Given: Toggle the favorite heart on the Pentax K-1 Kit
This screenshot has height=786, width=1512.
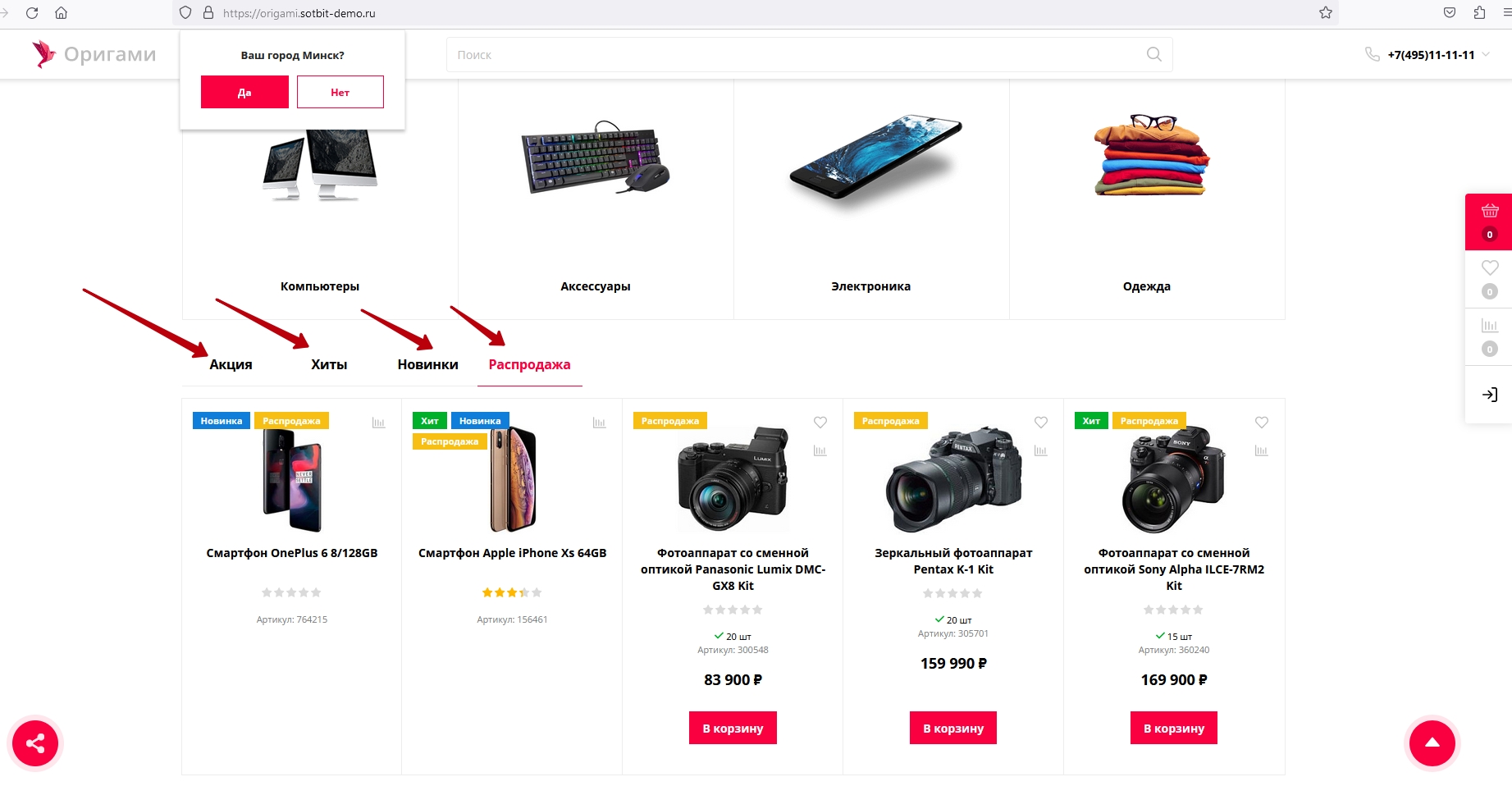Looking at the screenshot, I should [1040, 423].
